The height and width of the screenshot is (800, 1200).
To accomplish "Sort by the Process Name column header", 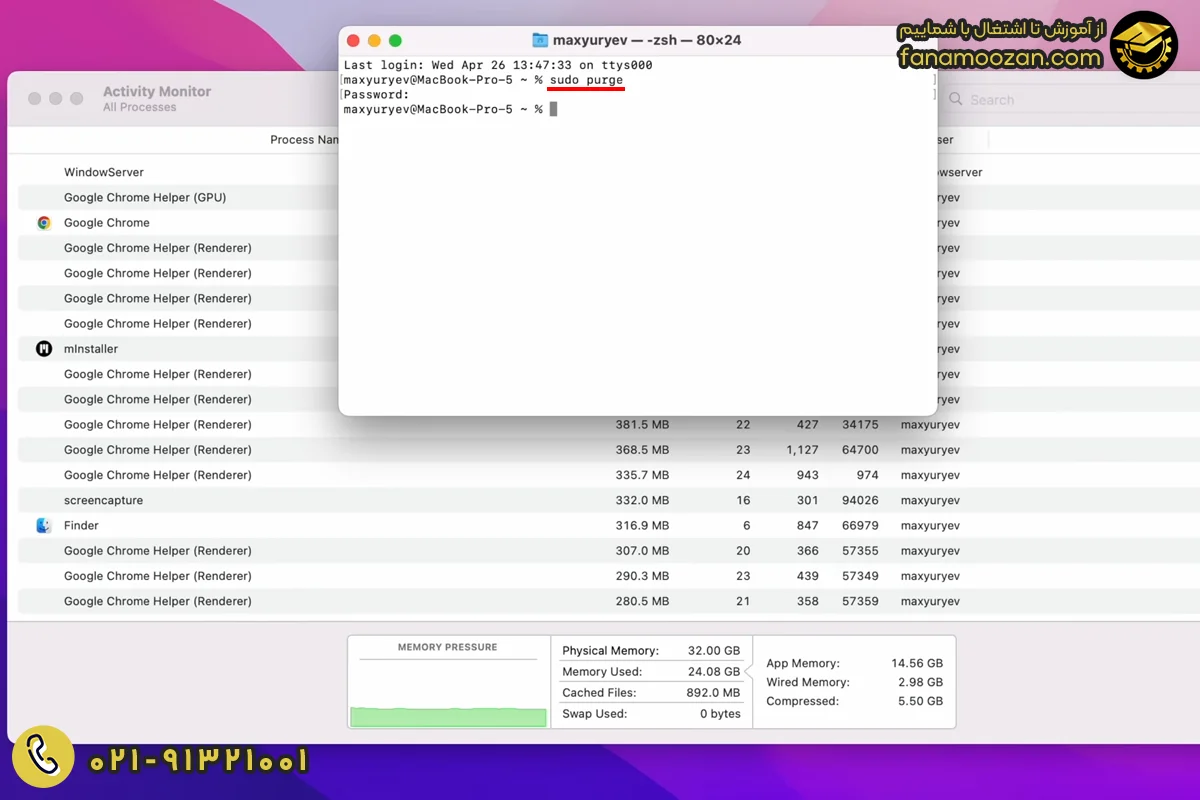I will (x=305, y=140).
